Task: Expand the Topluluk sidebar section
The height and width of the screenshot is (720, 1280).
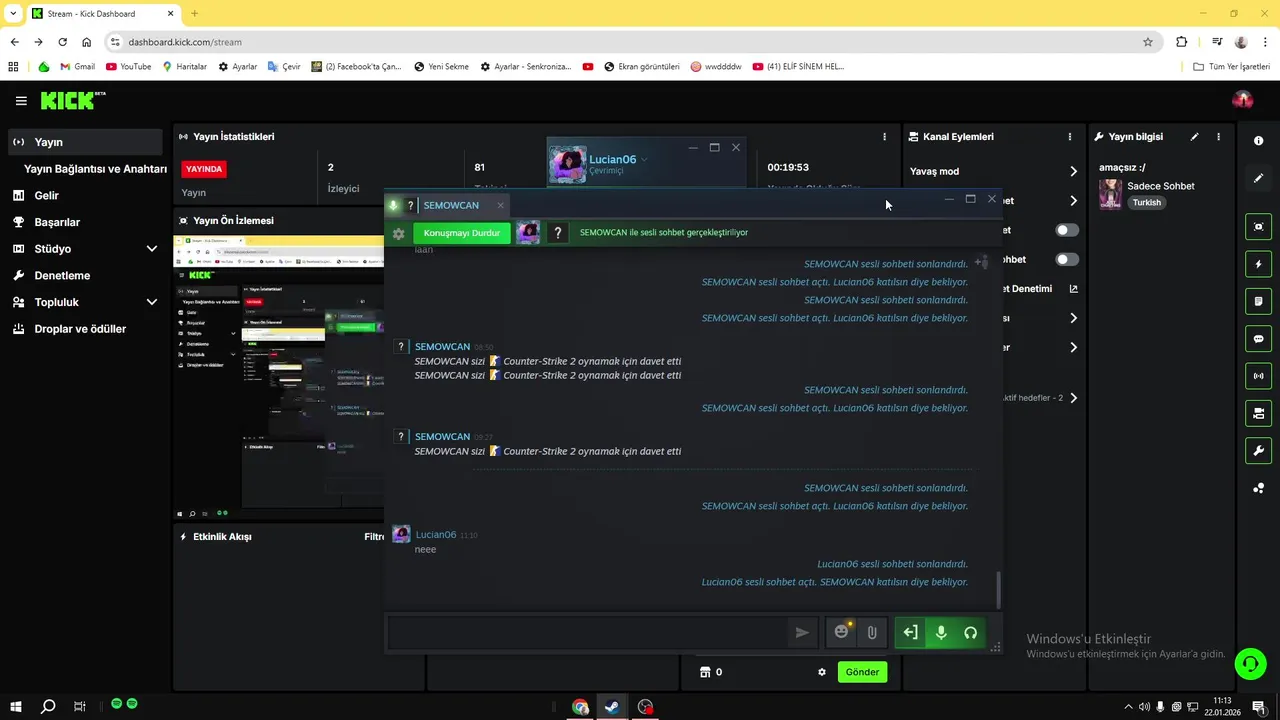Action: (152, 302)
